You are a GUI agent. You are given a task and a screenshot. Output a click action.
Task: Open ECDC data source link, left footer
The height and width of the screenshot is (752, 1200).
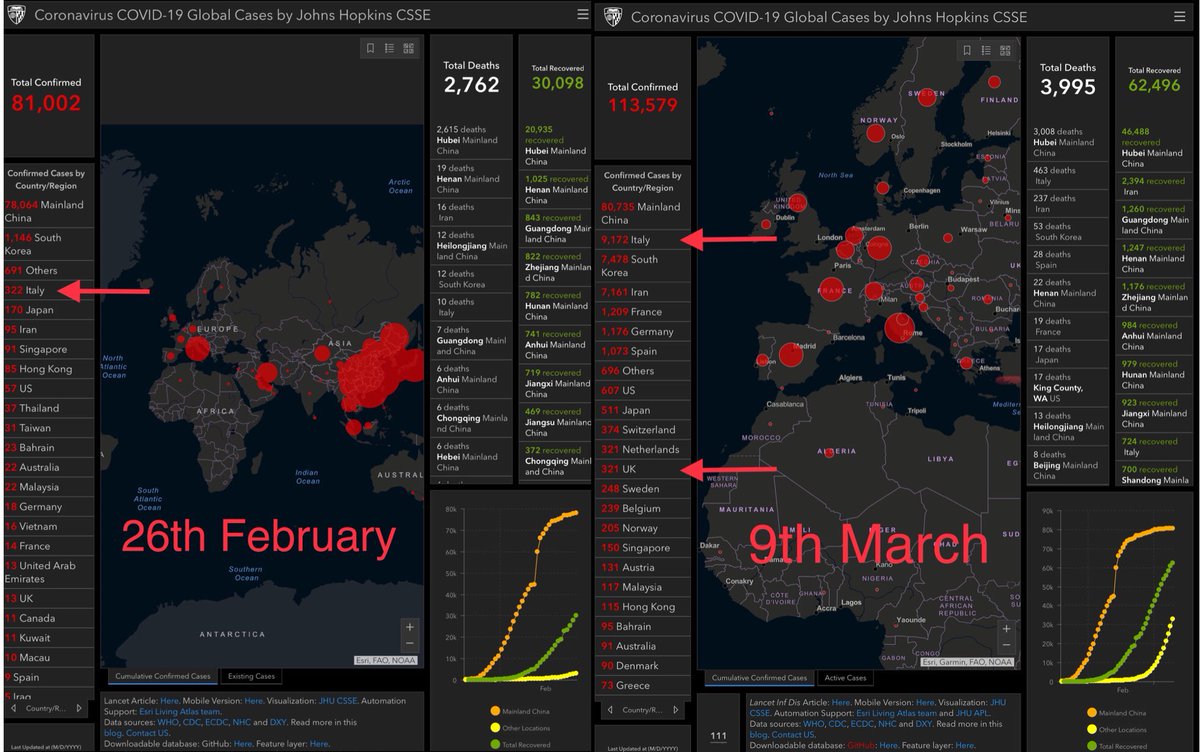(x=218, y=722)
